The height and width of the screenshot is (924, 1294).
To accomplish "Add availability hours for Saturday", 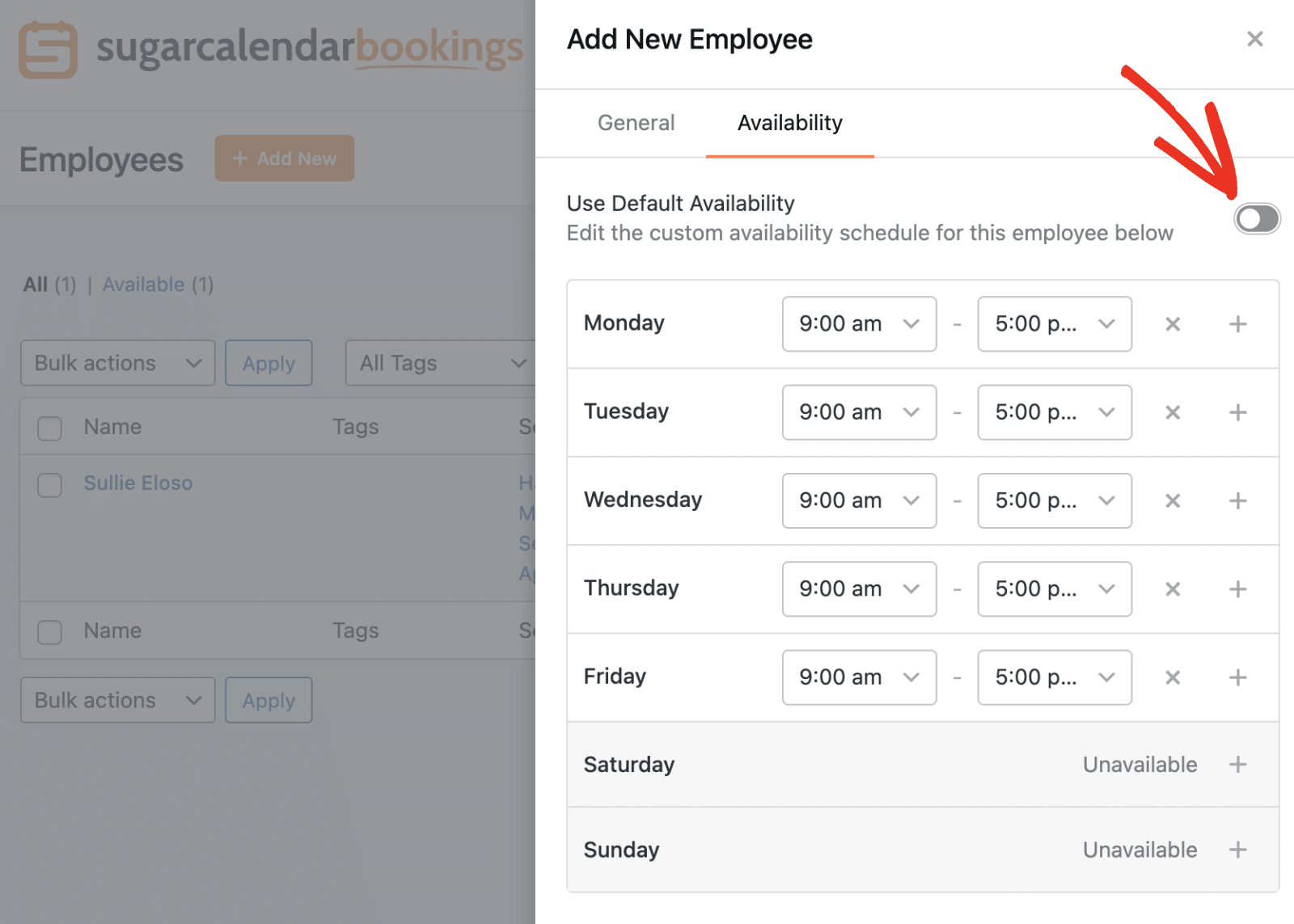I will pos(1237,764).
